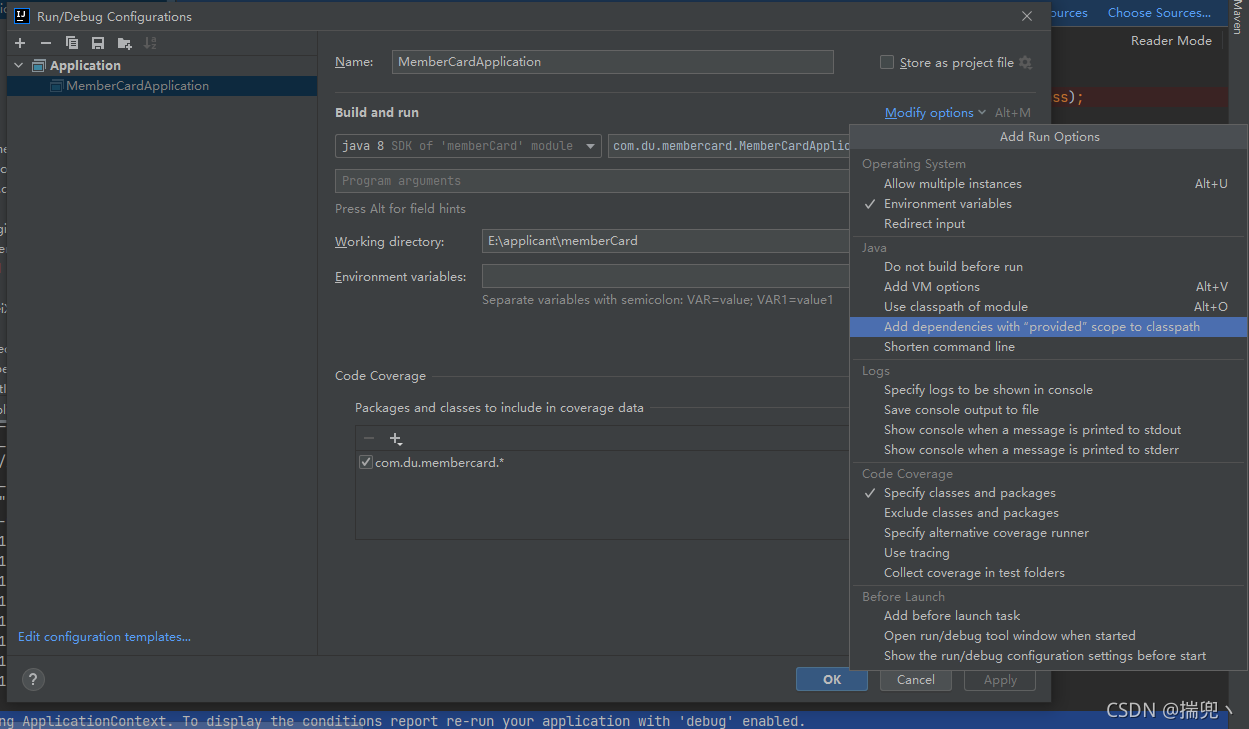The image size is (1249, 729).
Task: Apply the configuration changes
Action: pos(999,679)
